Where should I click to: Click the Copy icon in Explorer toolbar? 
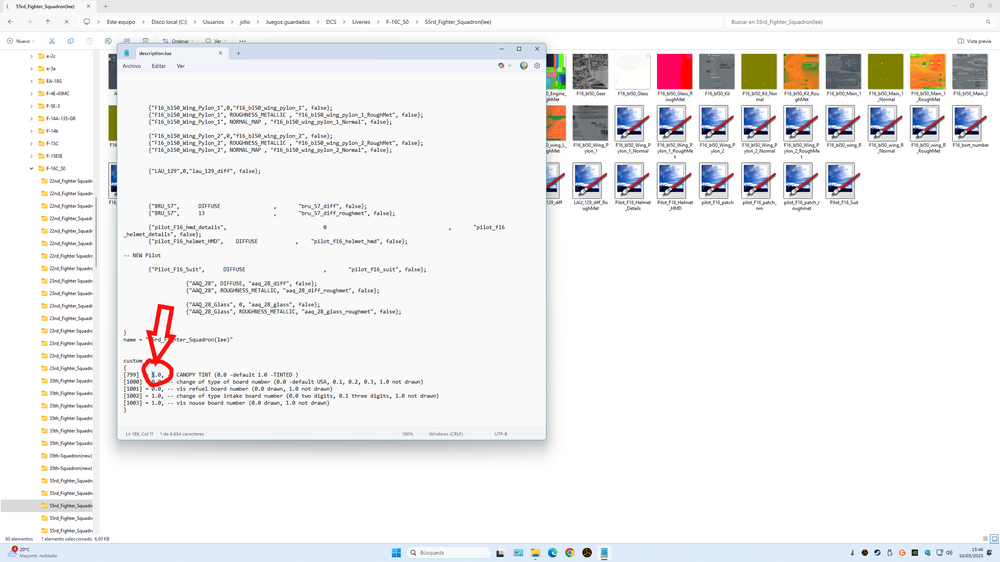tap(71, 41)
